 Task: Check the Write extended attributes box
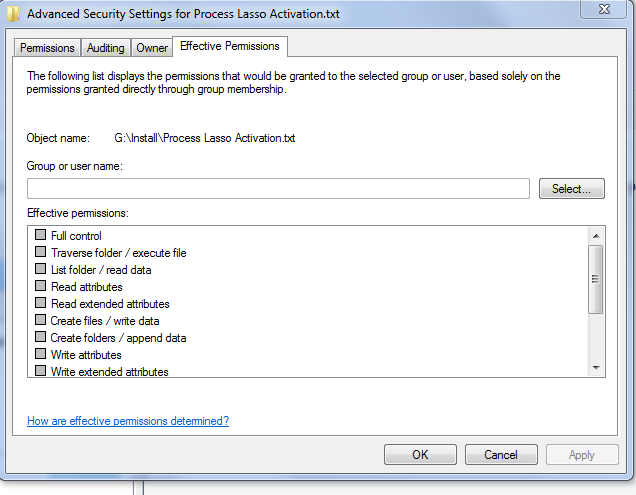pos(41,371)
